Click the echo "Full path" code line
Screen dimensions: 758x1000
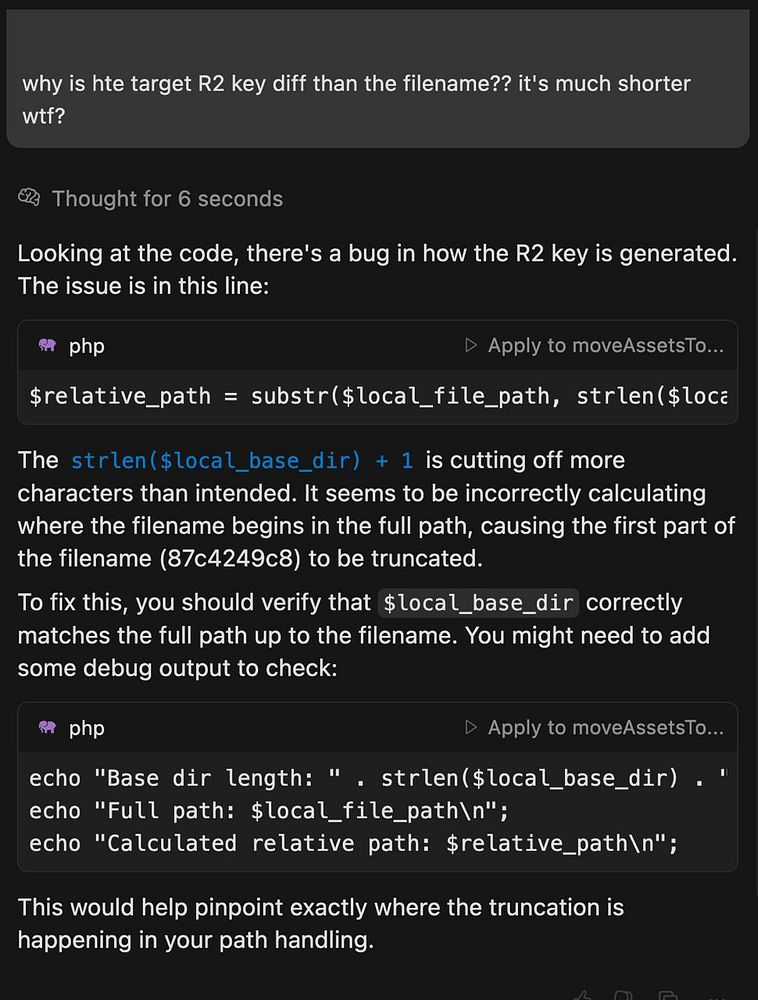pos(275,810)
